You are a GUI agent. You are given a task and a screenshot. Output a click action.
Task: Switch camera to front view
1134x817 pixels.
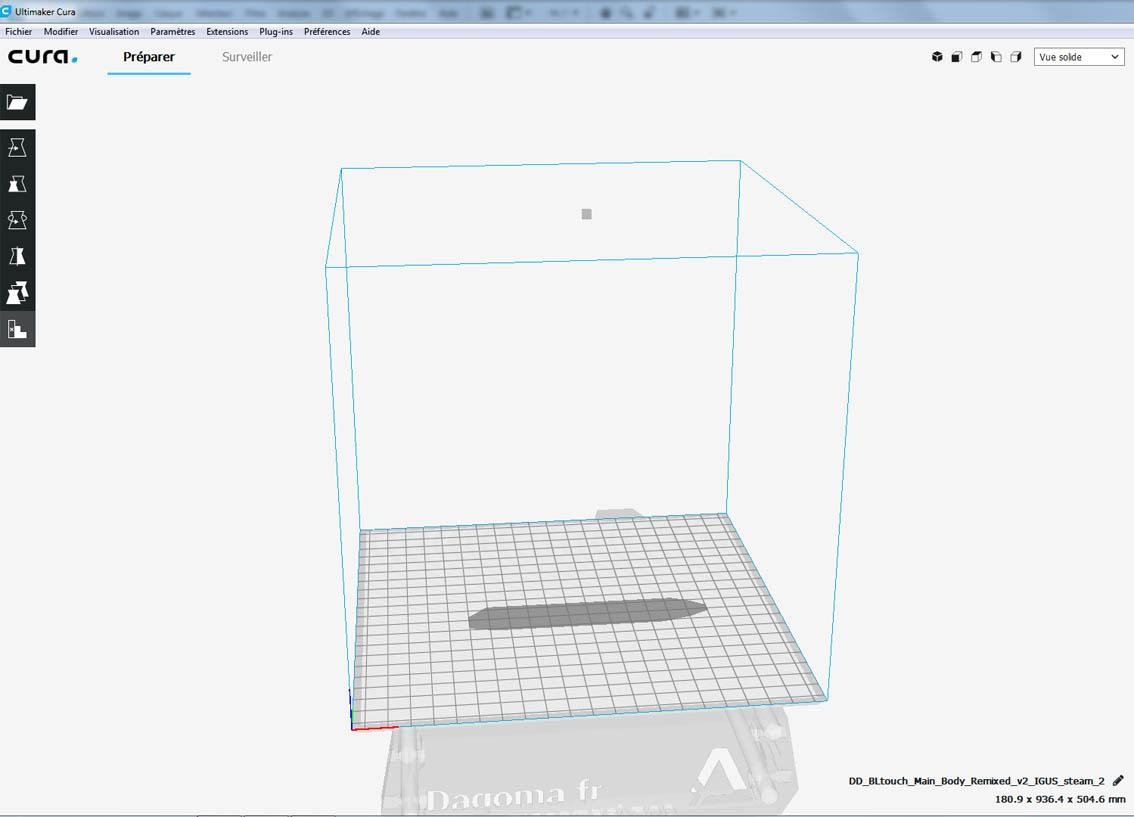click(957, 57)
